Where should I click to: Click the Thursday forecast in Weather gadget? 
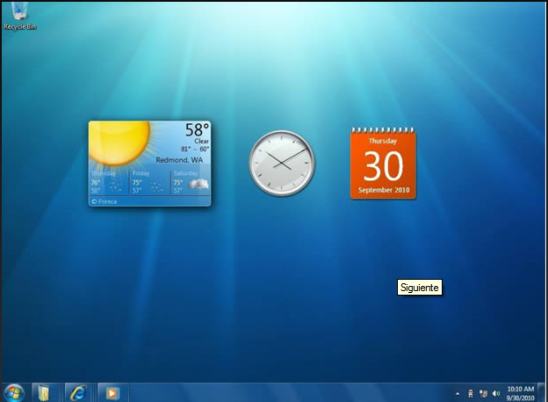coord(109,182)
